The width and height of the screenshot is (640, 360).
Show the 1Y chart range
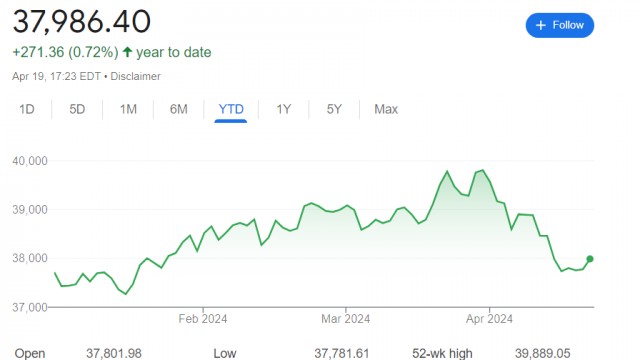284,109
